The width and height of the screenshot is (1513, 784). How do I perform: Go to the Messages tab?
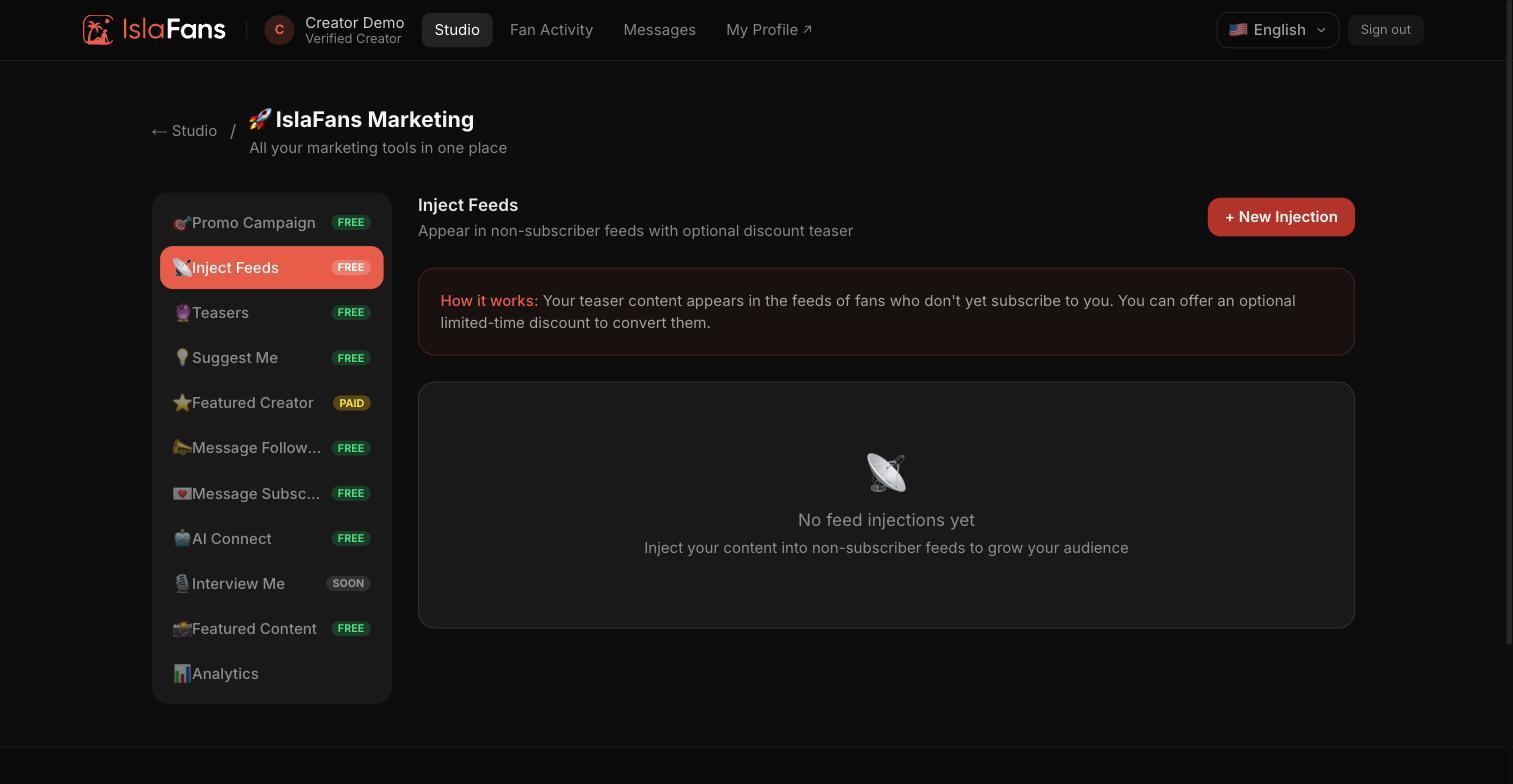click(x=659, y=30)
